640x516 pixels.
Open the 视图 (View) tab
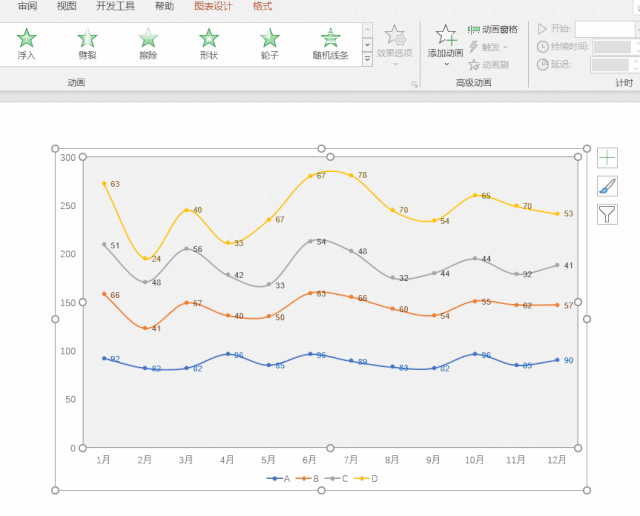(x=67, y=6)
